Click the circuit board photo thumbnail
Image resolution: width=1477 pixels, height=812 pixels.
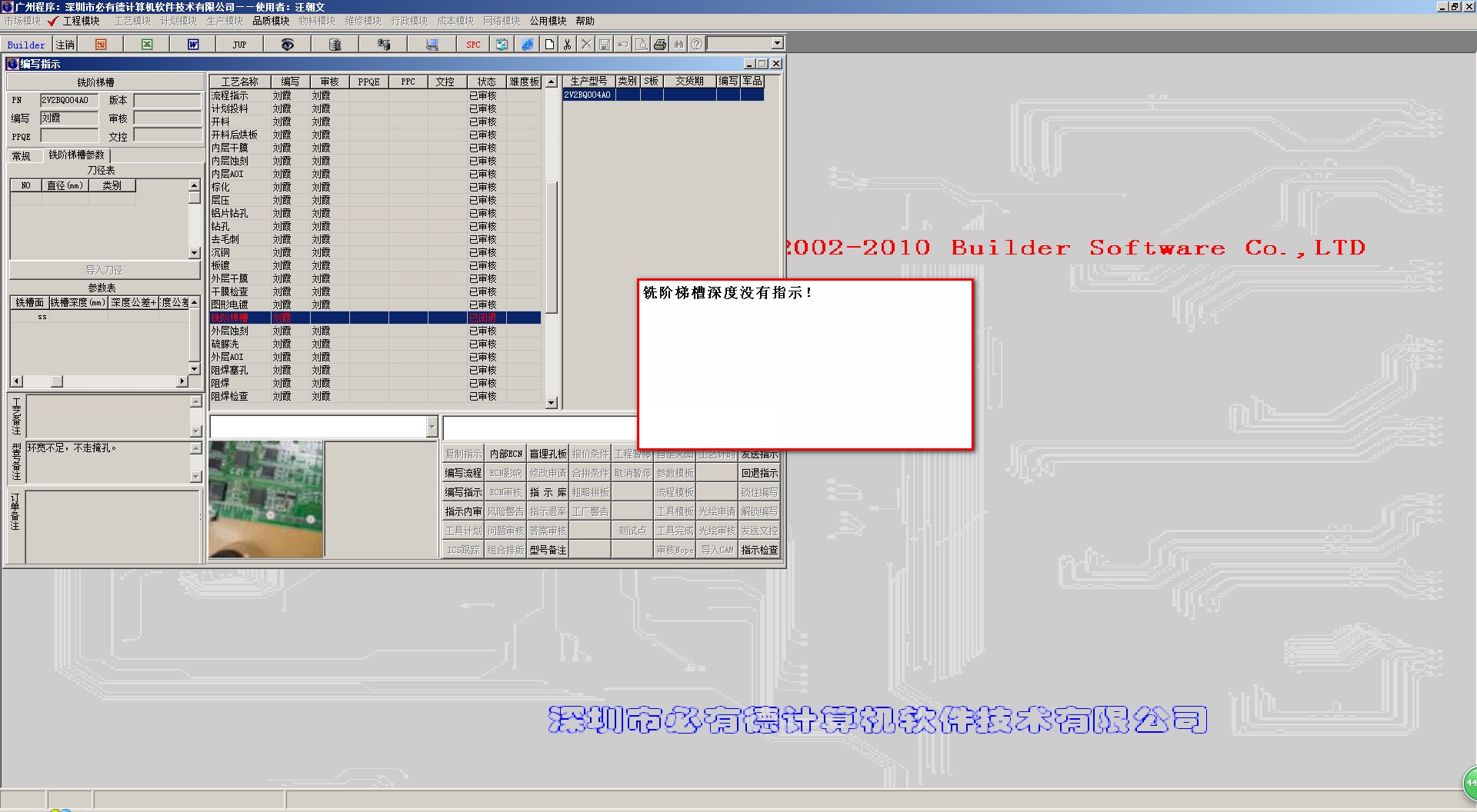coord(266,499)
